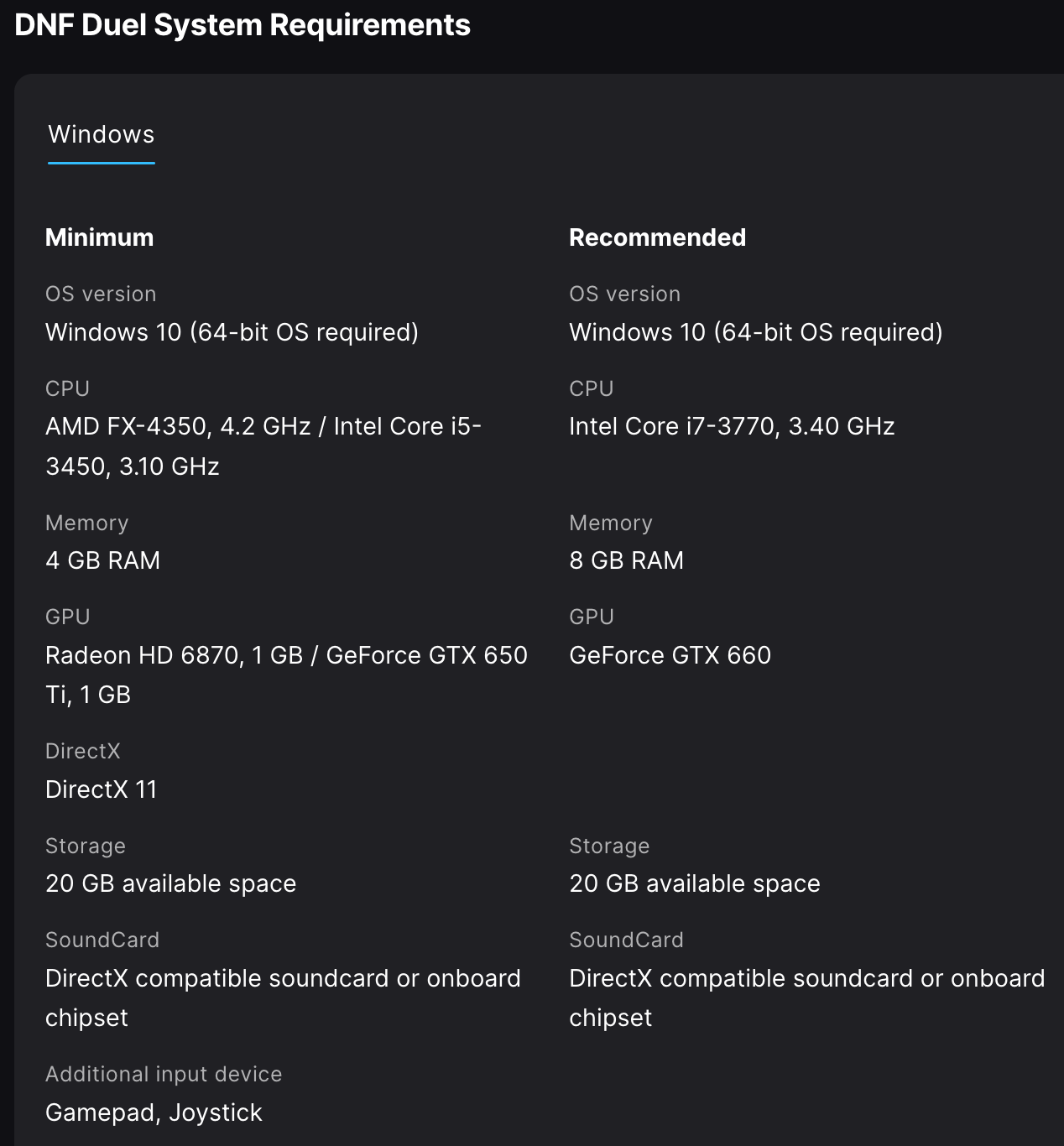Click the 4 GB RAM minimum memory
The image size is (1064, 1146).
pyautogui.click(x=102, y=560)
